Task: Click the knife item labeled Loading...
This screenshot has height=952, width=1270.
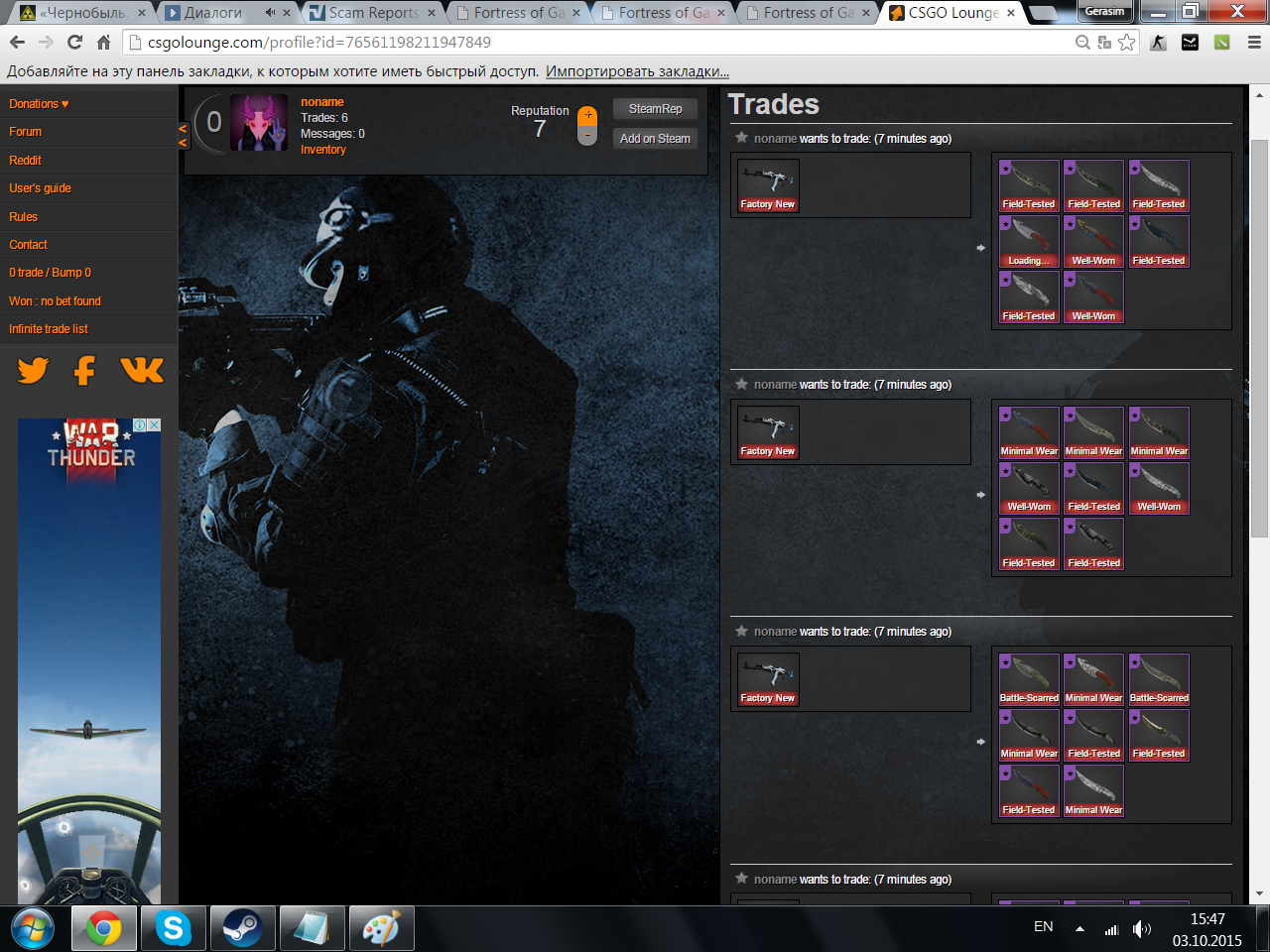Action: click(1029, 242)
